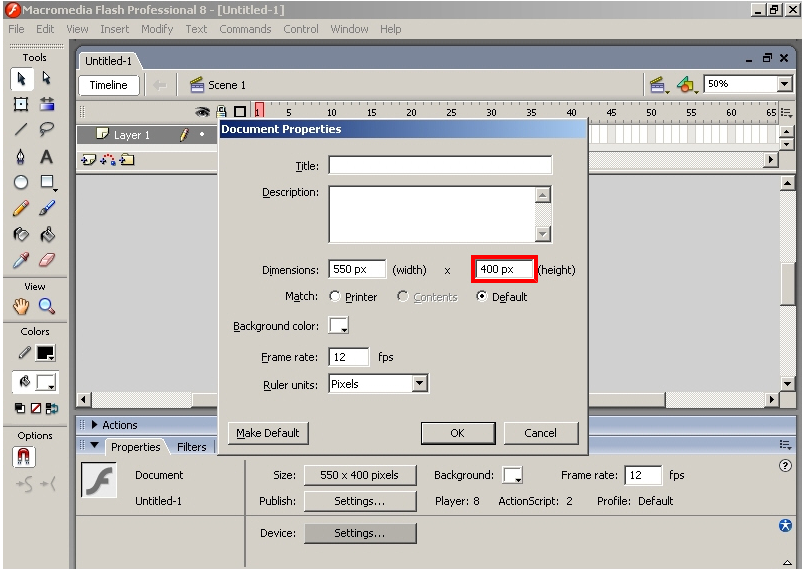Screen dimensions: 802x569
Task: Click Cancel in Document Properties
Action: pos(541,433)
